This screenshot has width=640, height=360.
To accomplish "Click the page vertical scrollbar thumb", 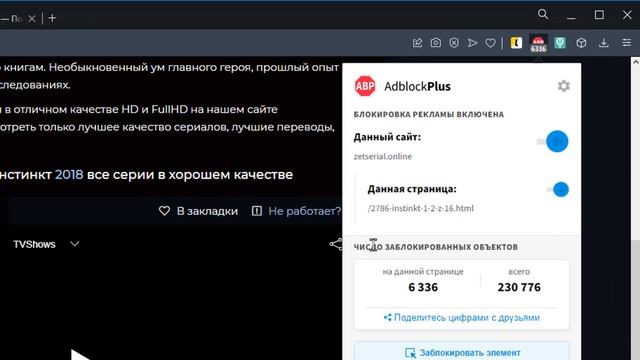I will click(636, 153).
